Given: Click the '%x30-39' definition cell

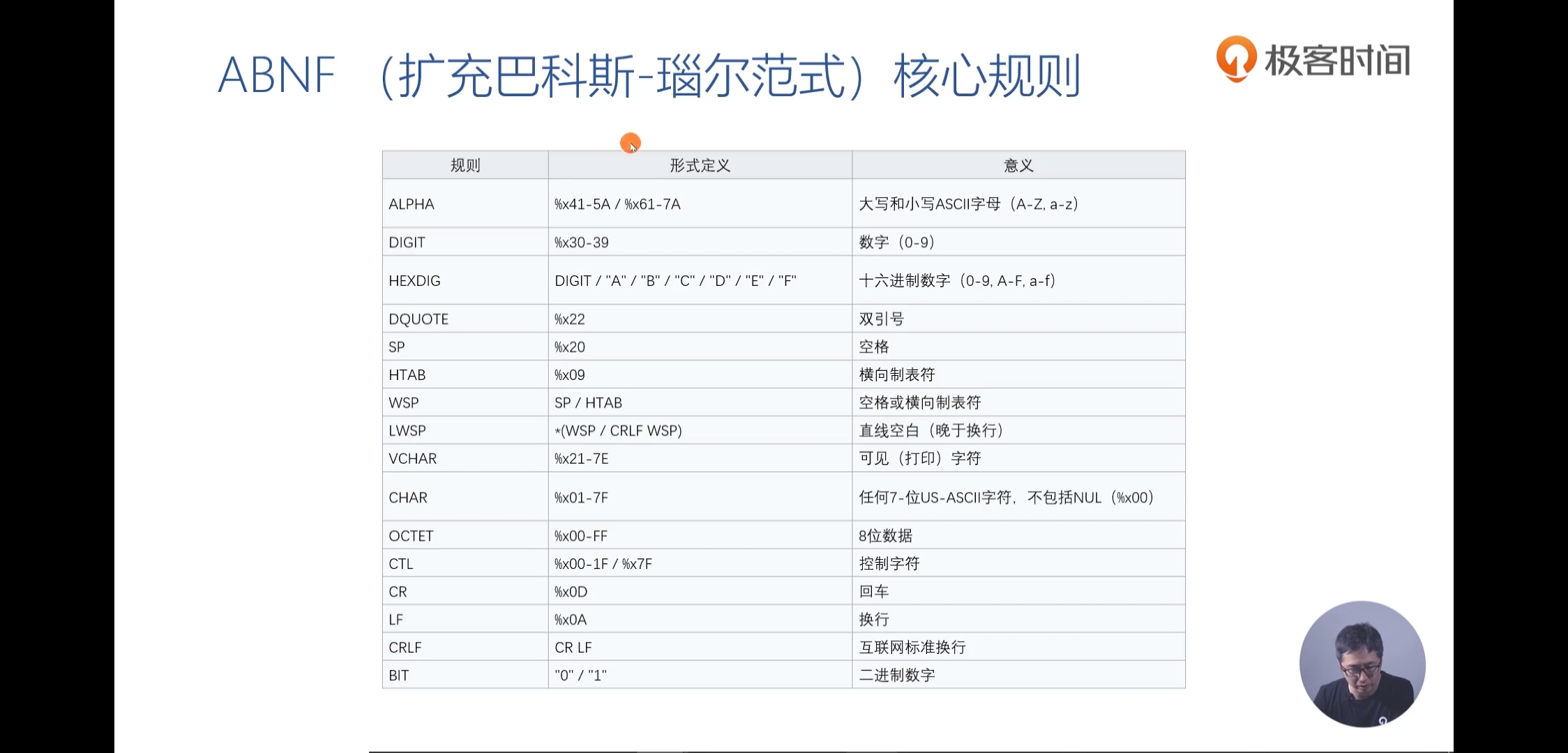Looking at the screenshot, I should click(700, 242).
